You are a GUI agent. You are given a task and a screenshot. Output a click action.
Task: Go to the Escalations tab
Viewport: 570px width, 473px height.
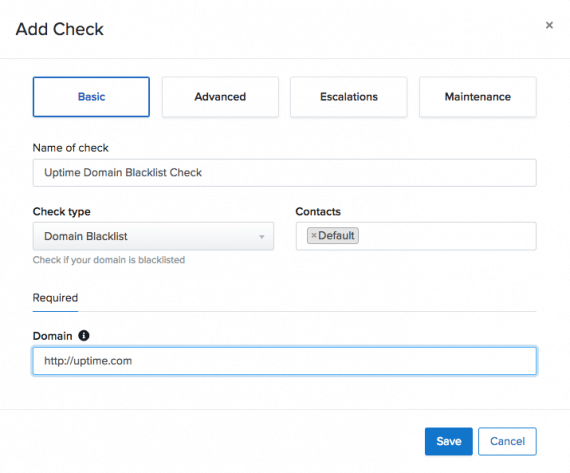pyautogui.click(x=349, y=97)
